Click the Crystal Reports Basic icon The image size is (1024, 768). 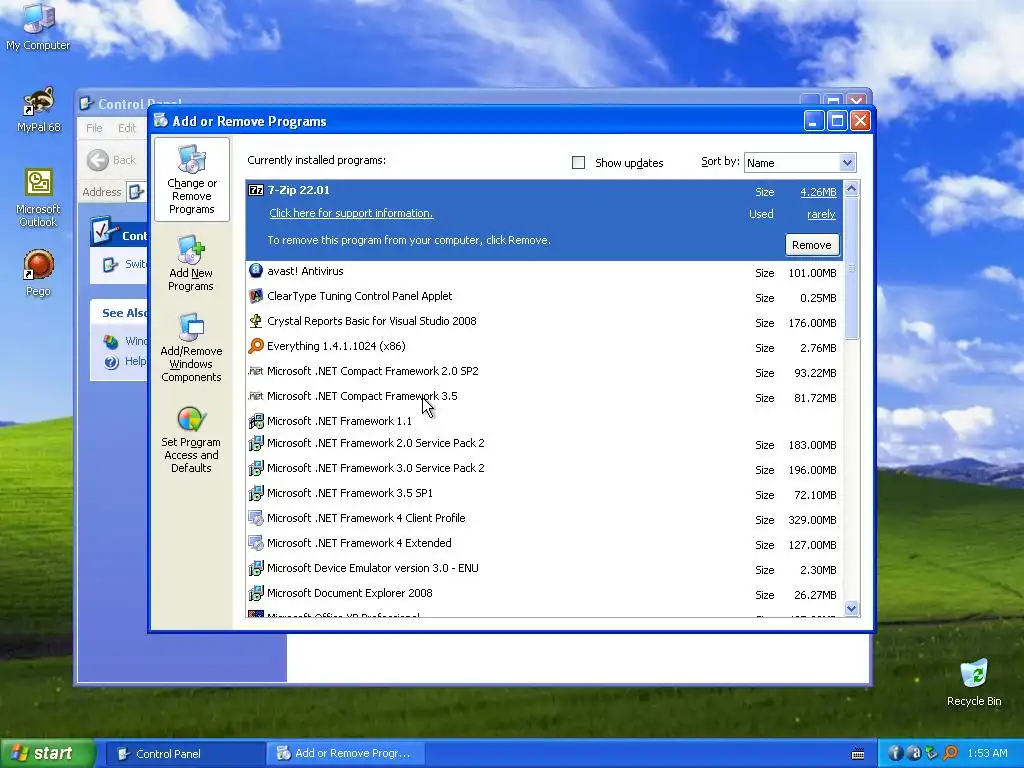coord(256,321)
